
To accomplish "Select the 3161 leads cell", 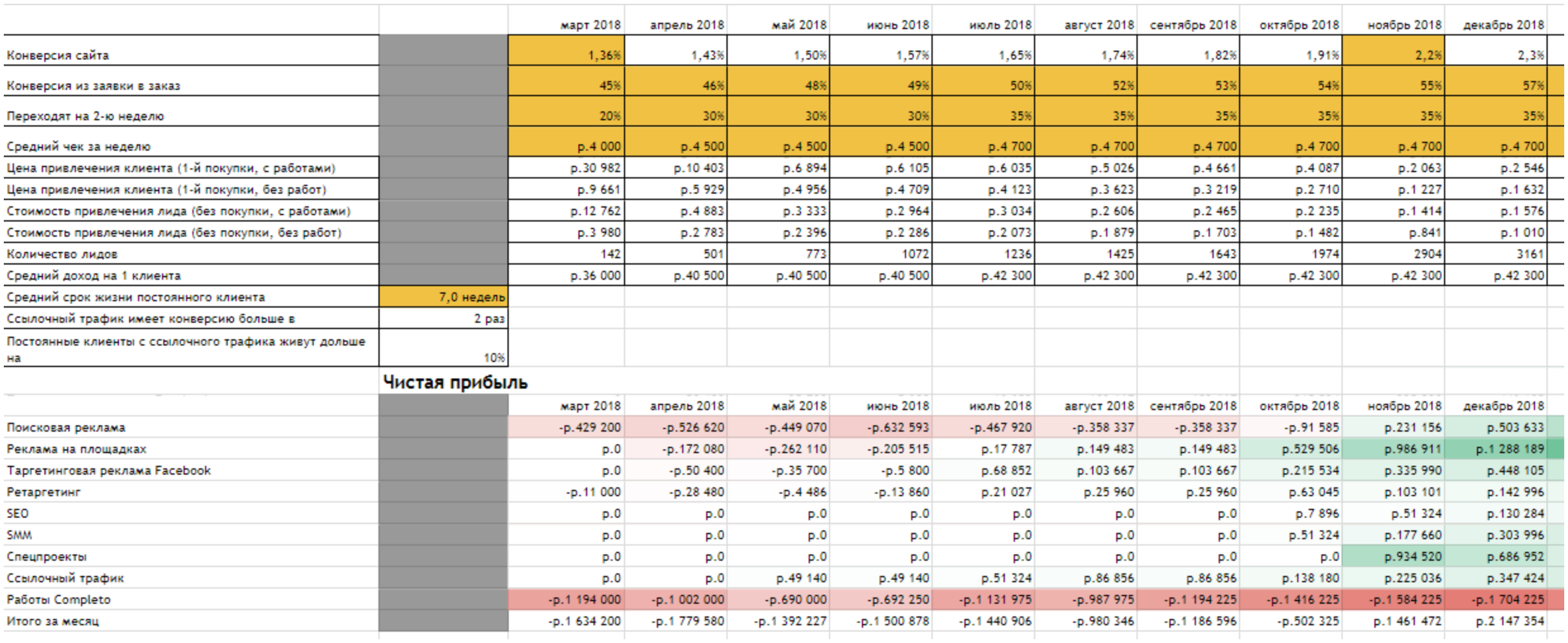I will point(1495,254).
